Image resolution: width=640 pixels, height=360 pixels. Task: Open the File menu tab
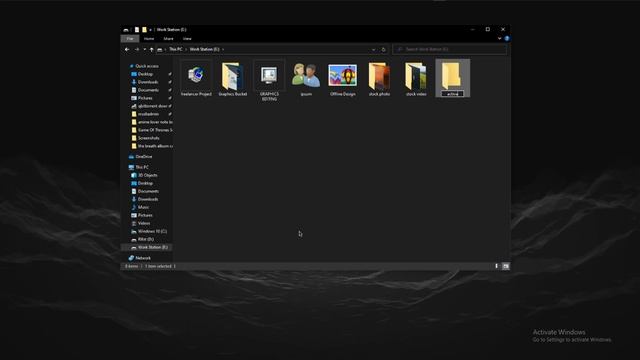pyautogui.click(x=130, y=39)
